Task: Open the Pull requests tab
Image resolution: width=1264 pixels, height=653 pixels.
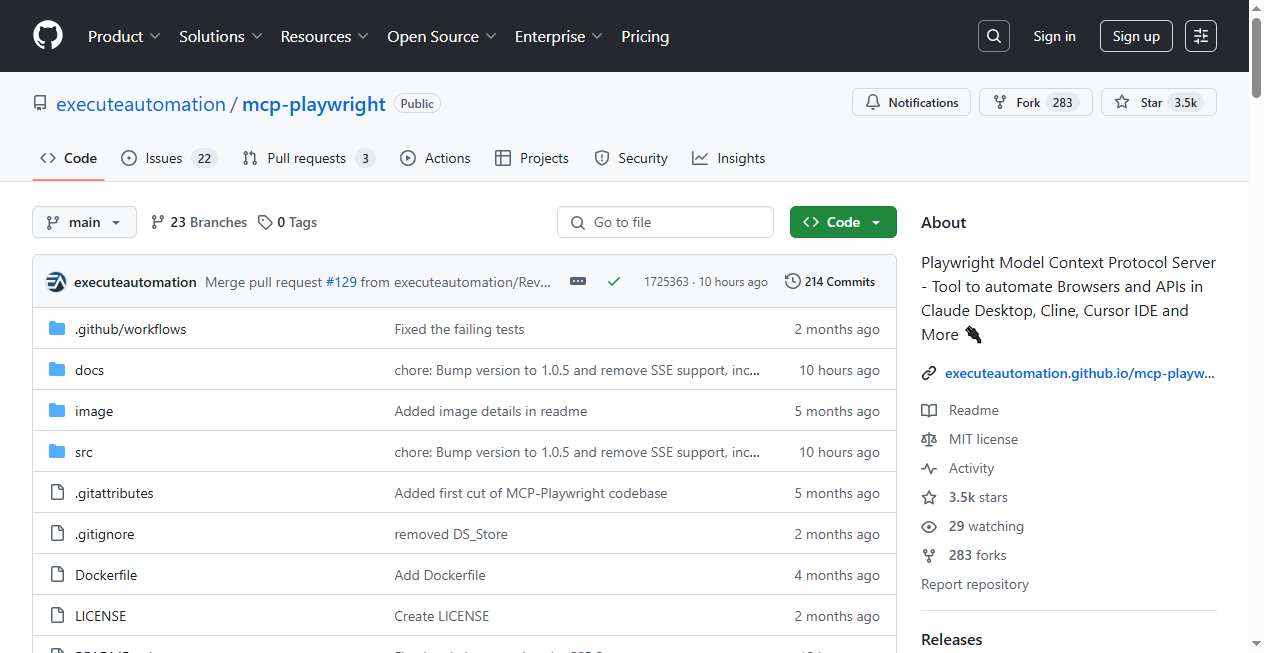Action: 308,158
